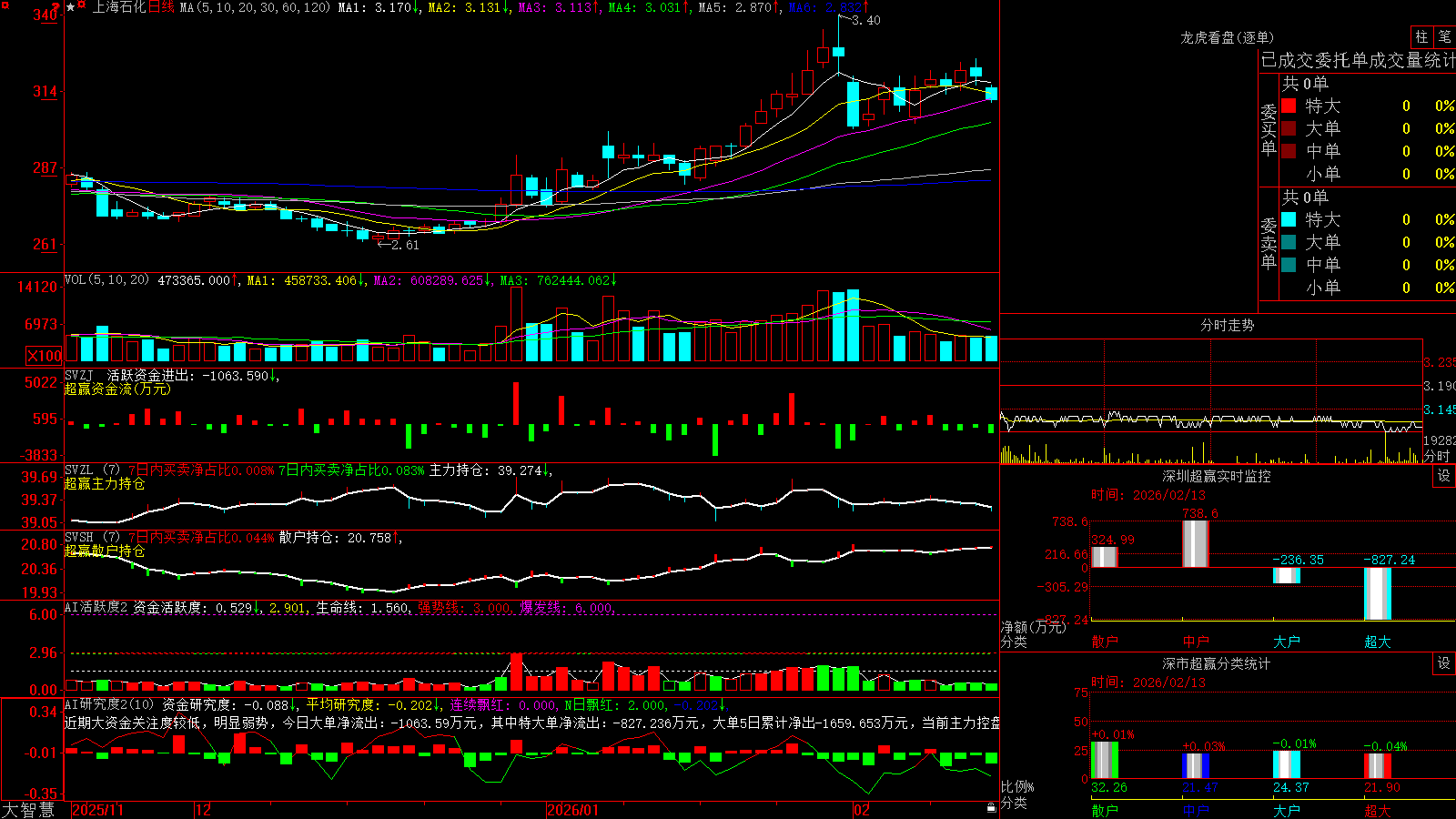This screenshot has width=1456, height=819.
Task: Select the MA(5,10,20,30,60,120) indicator label
Action: pyautogui.click(x=255, y=7)
